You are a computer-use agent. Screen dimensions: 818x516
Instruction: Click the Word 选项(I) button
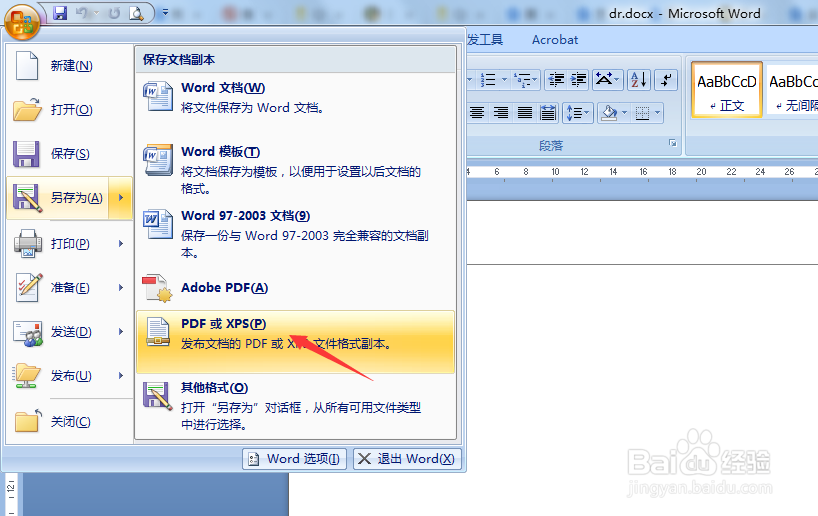tap(295, 459)
